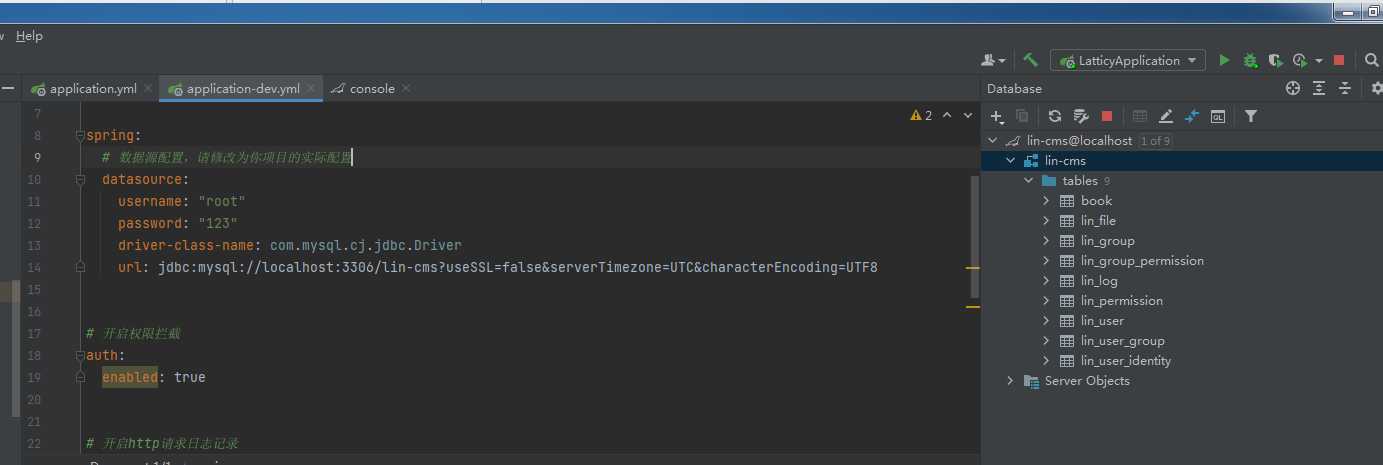
Task: Add a new data source with plus icon
Action: [996, 116]
